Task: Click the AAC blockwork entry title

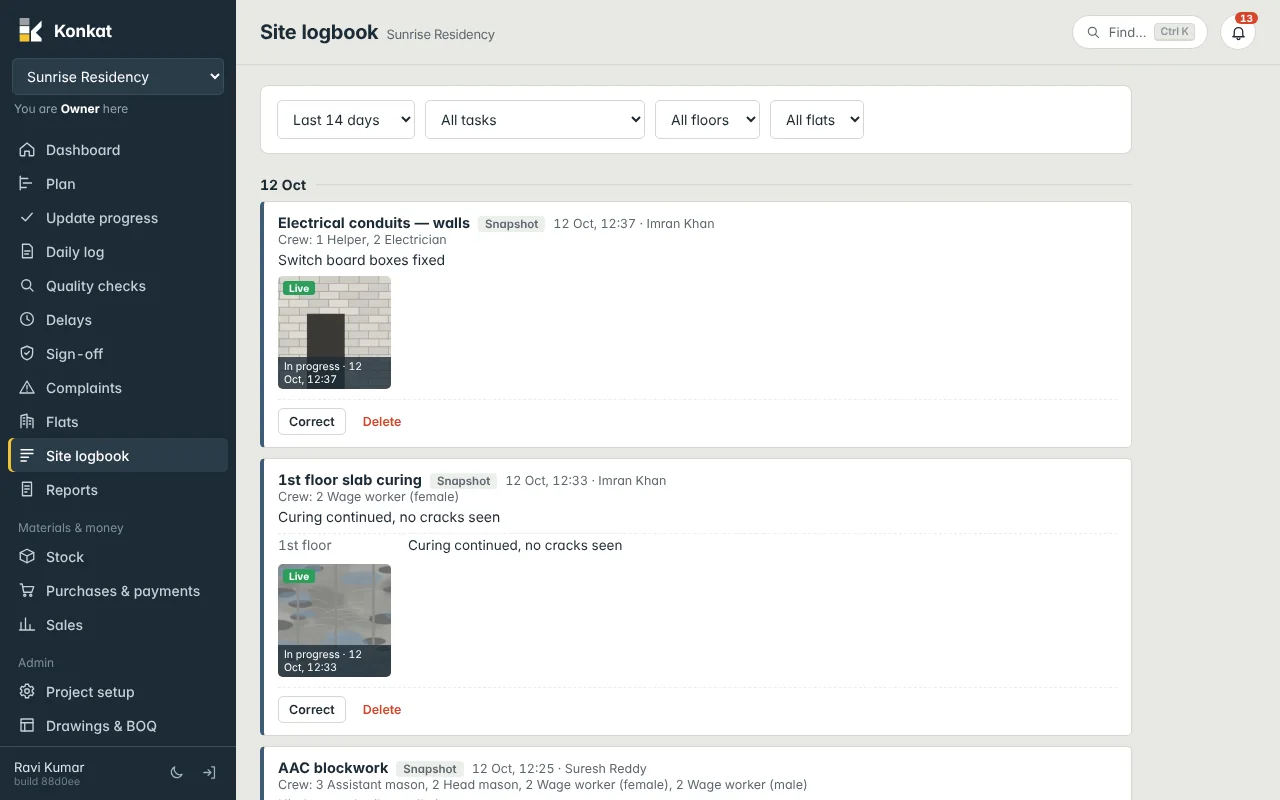Action: (333, 768)
